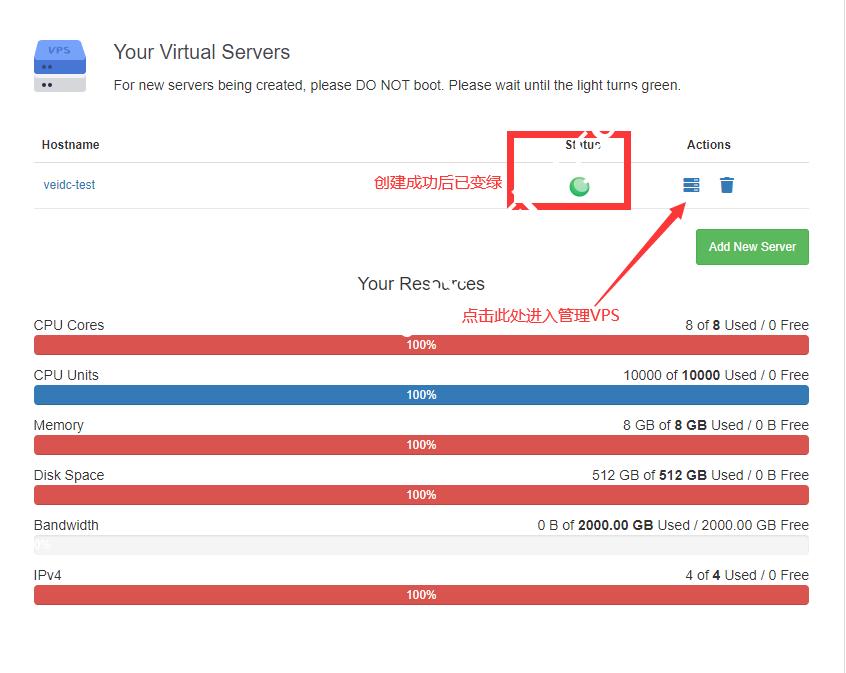Click the Bandwidth resource label
Screen dimensions: 846x673
[x=66, y=525]
